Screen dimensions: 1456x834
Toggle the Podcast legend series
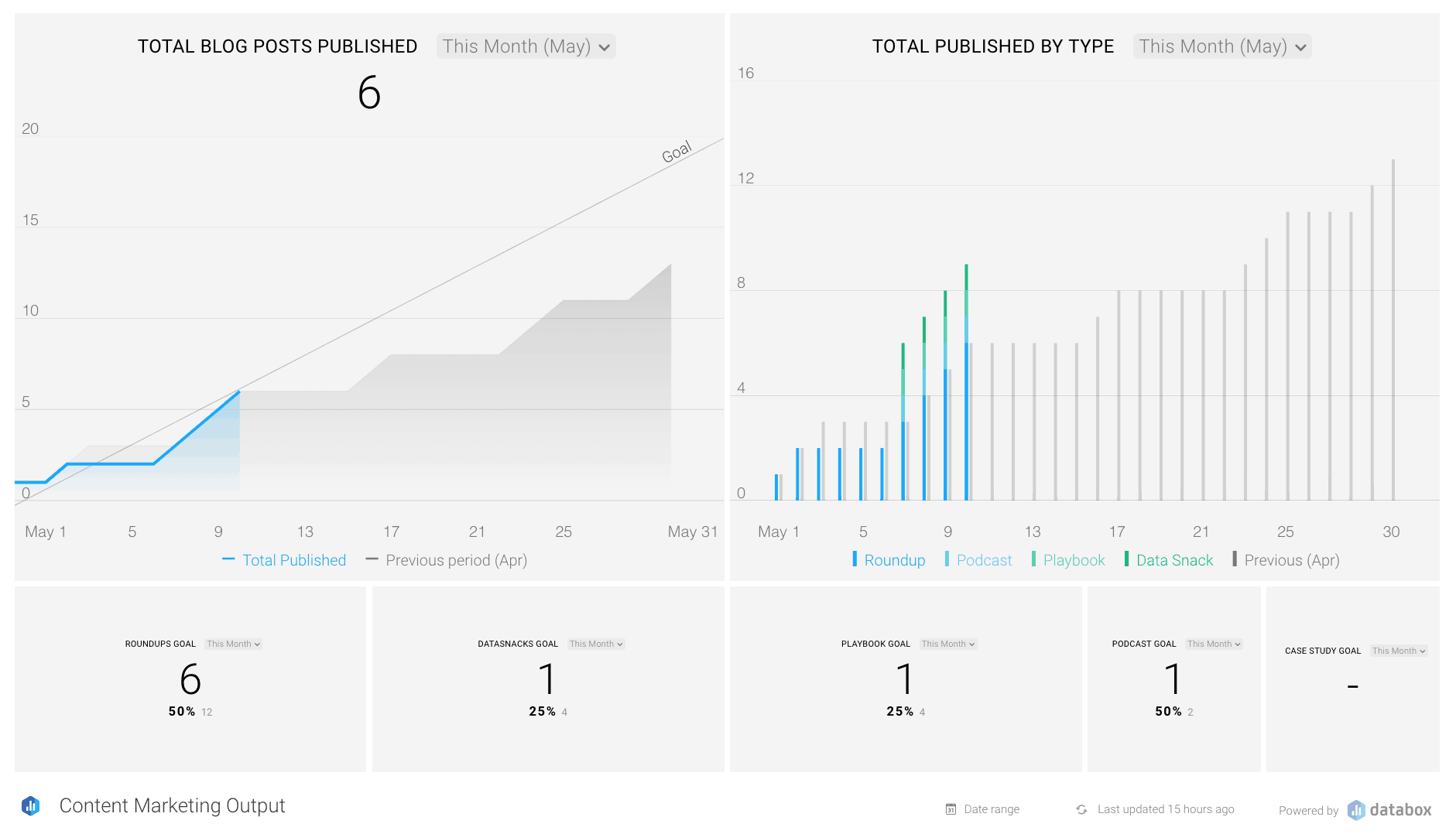point(978,560)
